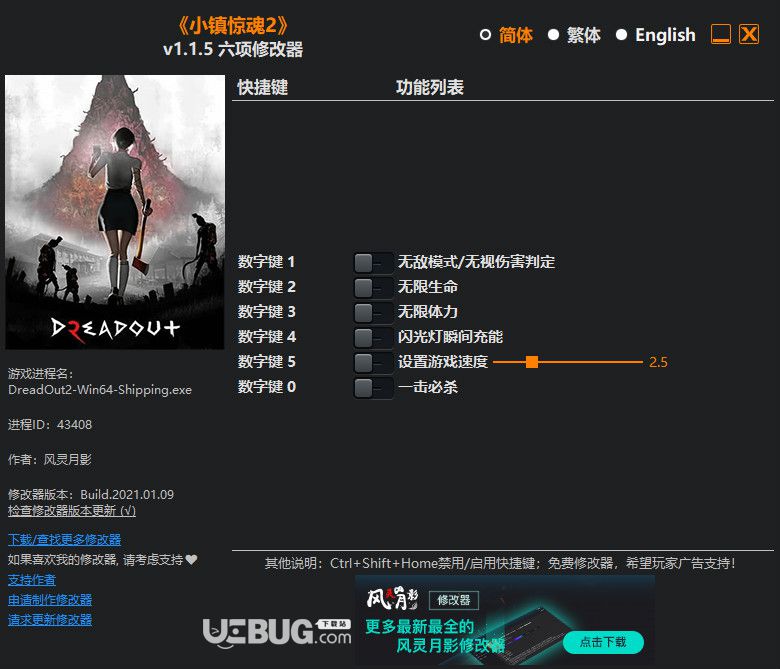780x669 pixels.
Task: Click the Build.2021.01.09 version text
Action: click(x=127, y=494)
